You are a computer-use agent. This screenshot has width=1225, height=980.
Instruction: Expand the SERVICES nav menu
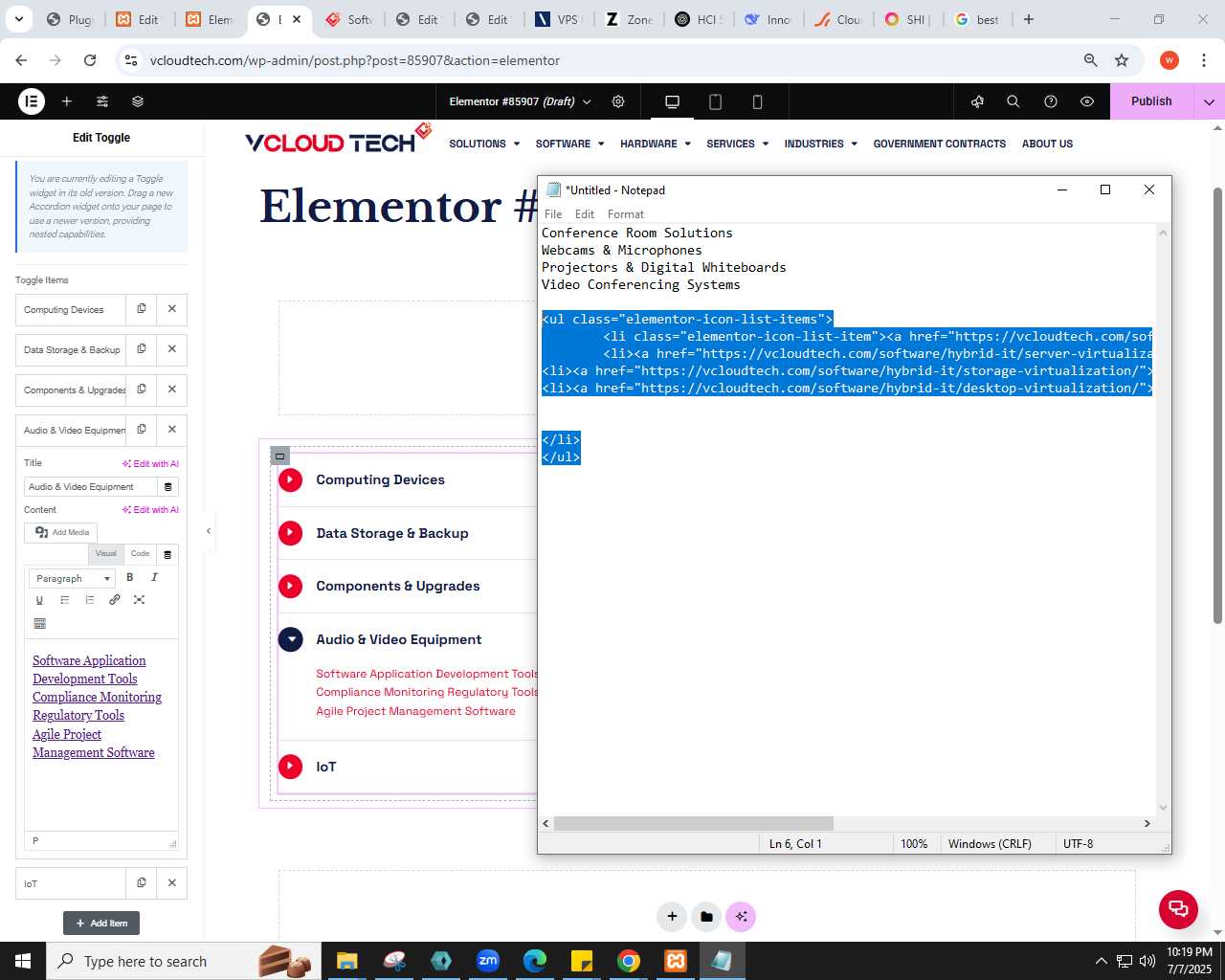(737, 144)
